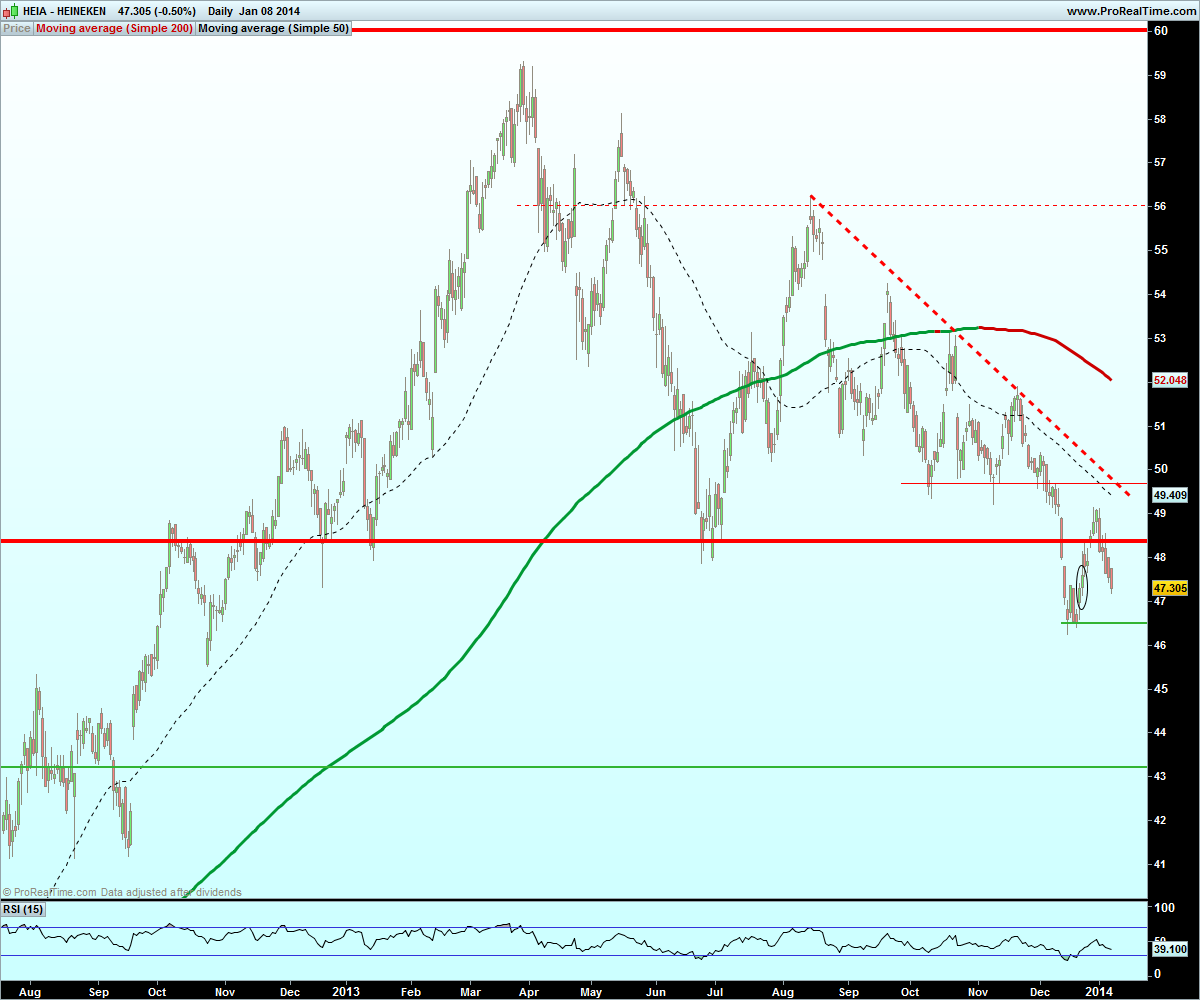
Task: Click the 56 level on price axis
Action: 1160,206
